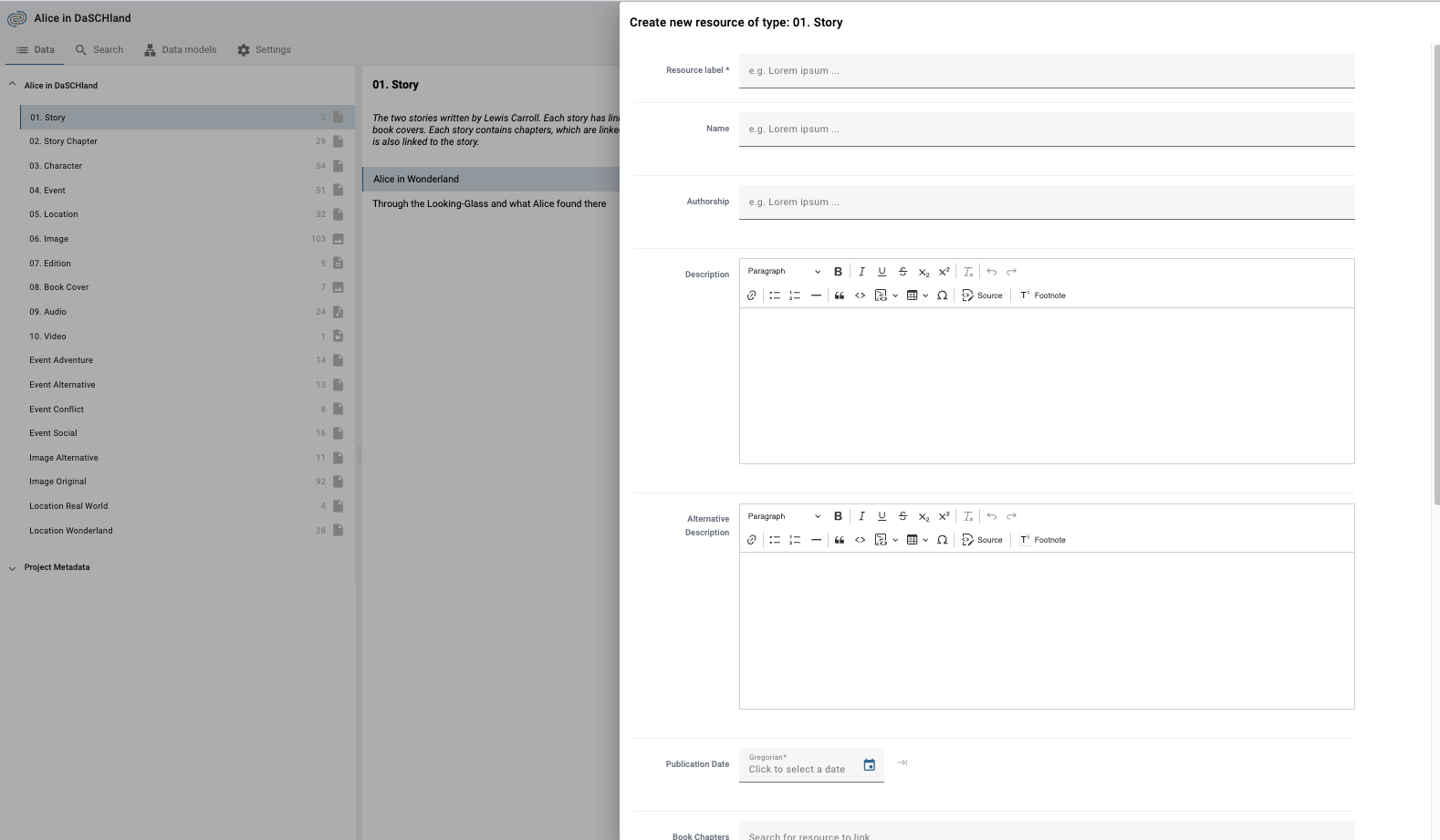Insert a link in Alternative Description editor
Viewport: 1440px width, 840px height.
752,540
